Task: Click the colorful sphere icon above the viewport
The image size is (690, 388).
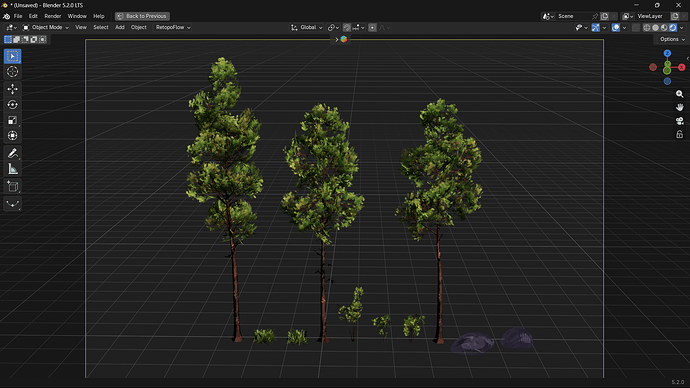Action: (344, 39)
